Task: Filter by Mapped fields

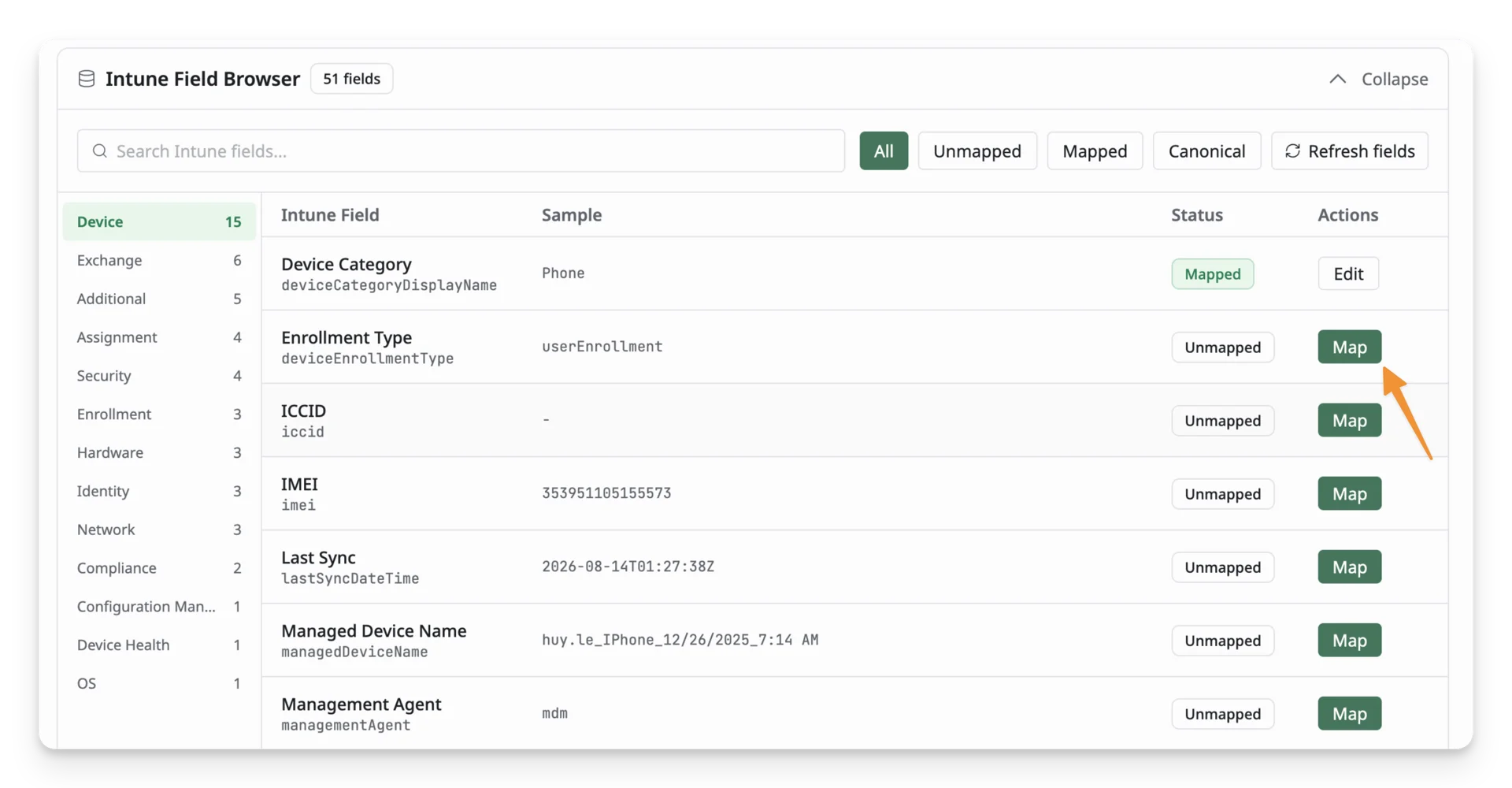Action: (x=1095, y=151)
